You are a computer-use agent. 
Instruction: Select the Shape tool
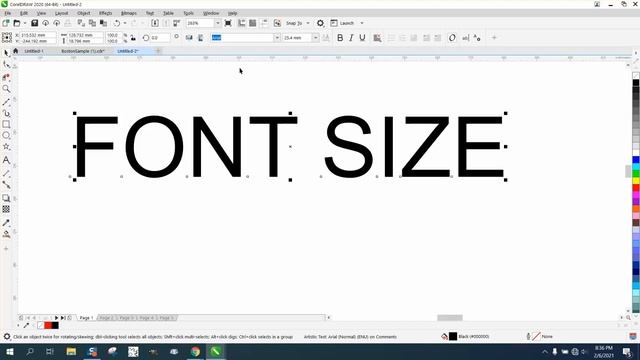click(x=6, y=65)
